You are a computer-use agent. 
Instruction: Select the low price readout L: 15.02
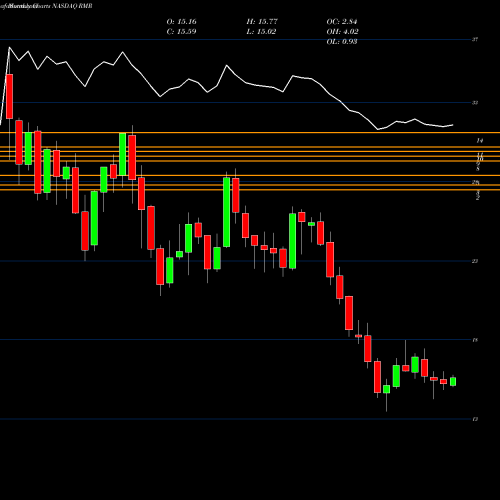(x=261, y=32)
